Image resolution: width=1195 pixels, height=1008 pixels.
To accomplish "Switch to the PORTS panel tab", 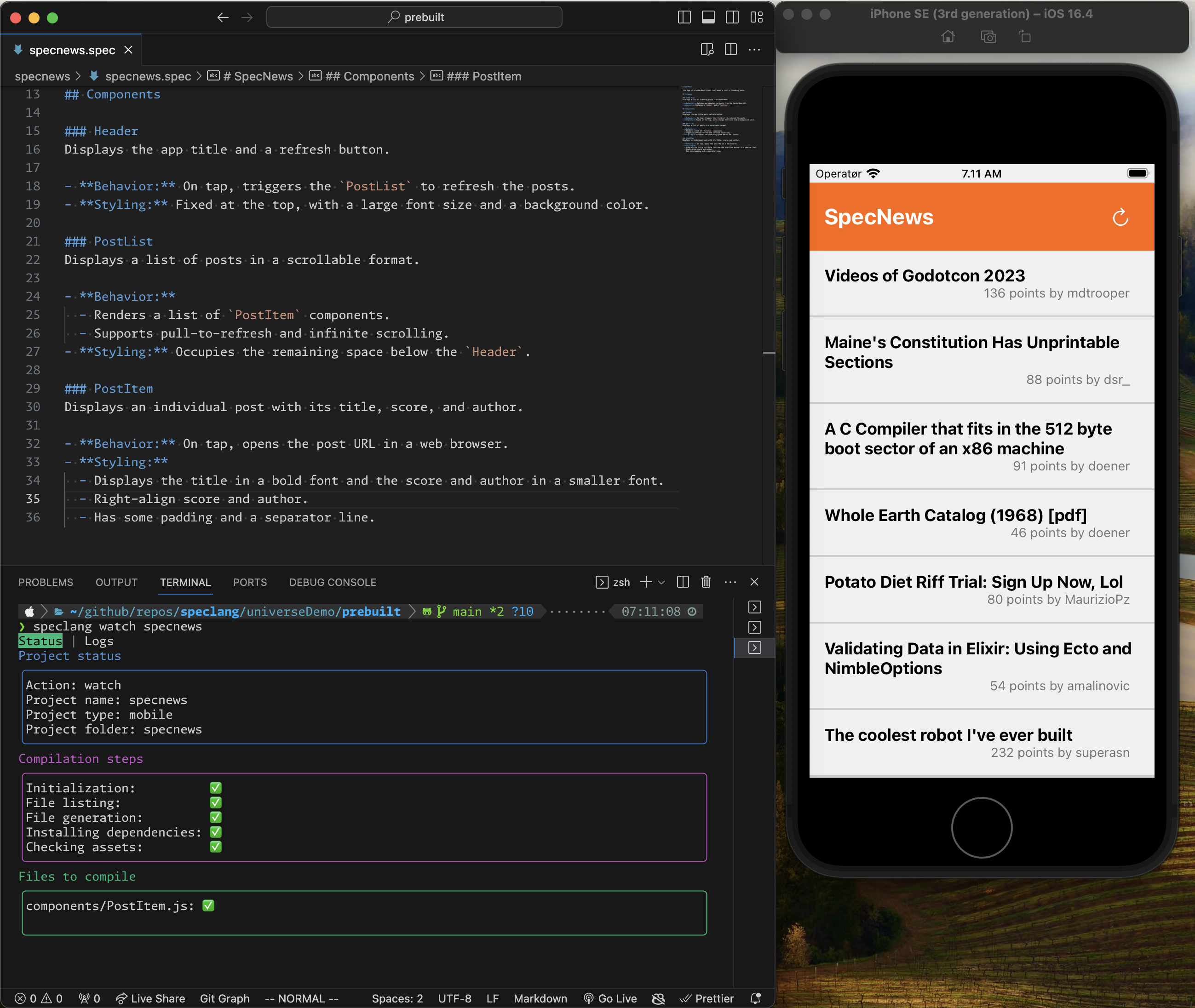I will click(x=250, y=582).
